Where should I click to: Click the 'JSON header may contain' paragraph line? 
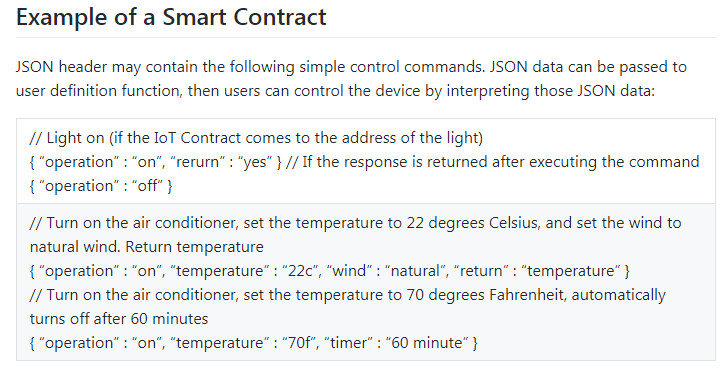[x=351, y=67]
